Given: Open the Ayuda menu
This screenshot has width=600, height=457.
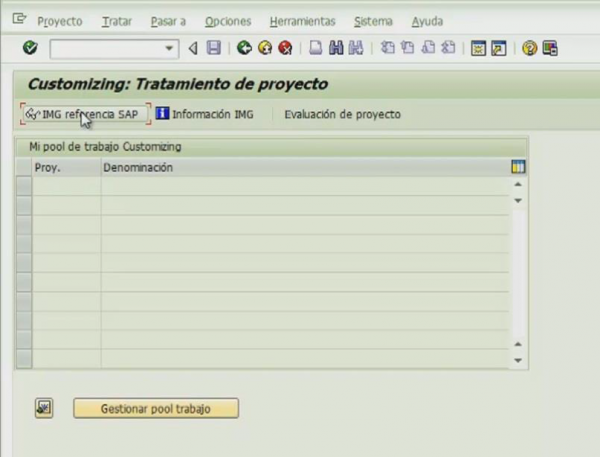Looking at the screenshot, I should click(427, 21).
